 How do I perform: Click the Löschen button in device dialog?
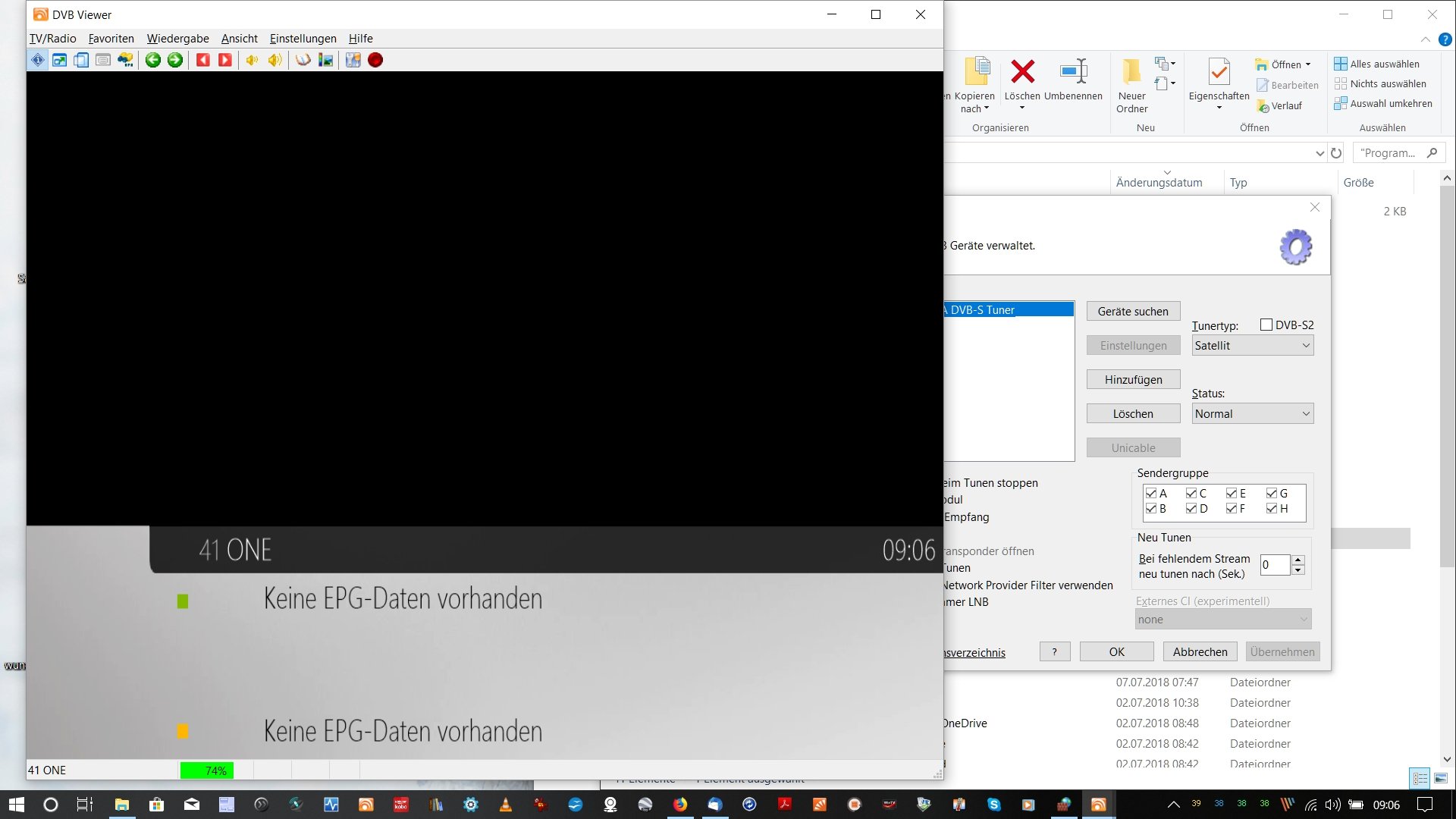click(x=1133, y=414)
